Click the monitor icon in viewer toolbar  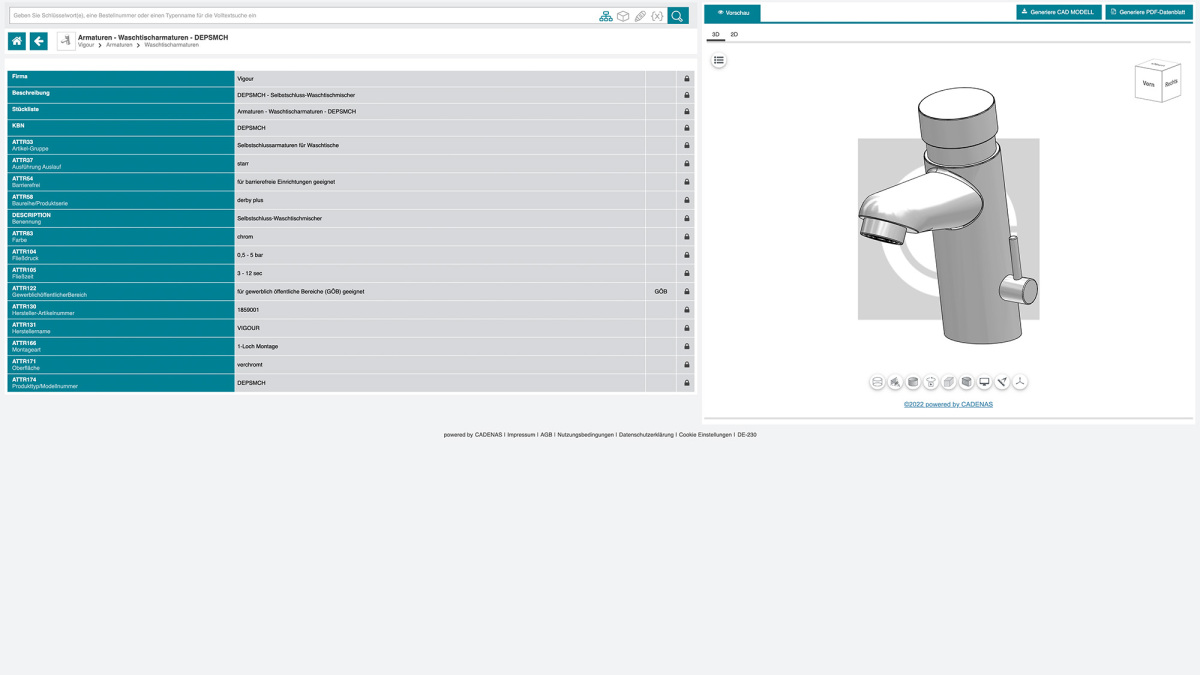coord(984,382)
